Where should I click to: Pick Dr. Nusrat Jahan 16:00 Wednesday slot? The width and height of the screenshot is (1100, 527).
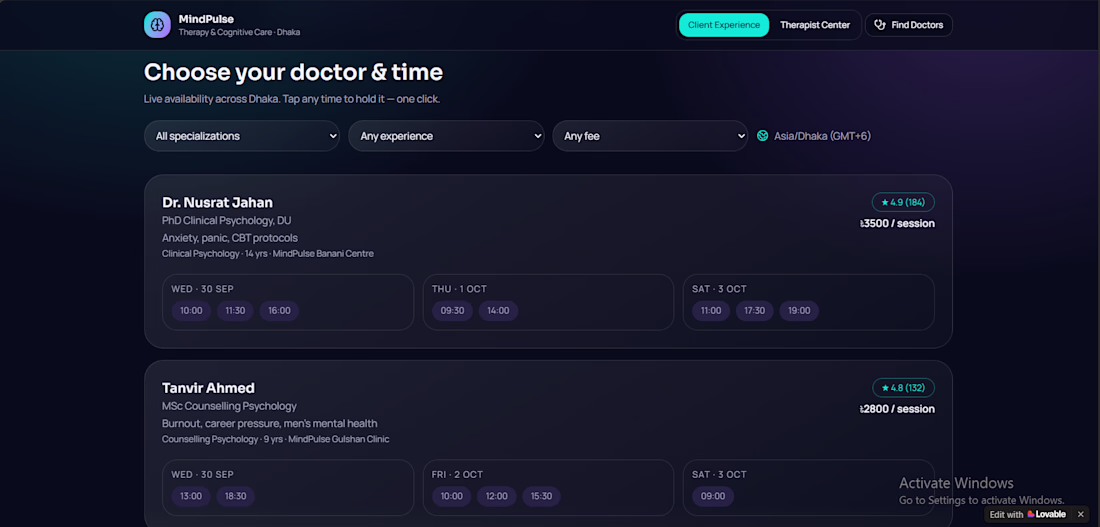coord(279,311)
